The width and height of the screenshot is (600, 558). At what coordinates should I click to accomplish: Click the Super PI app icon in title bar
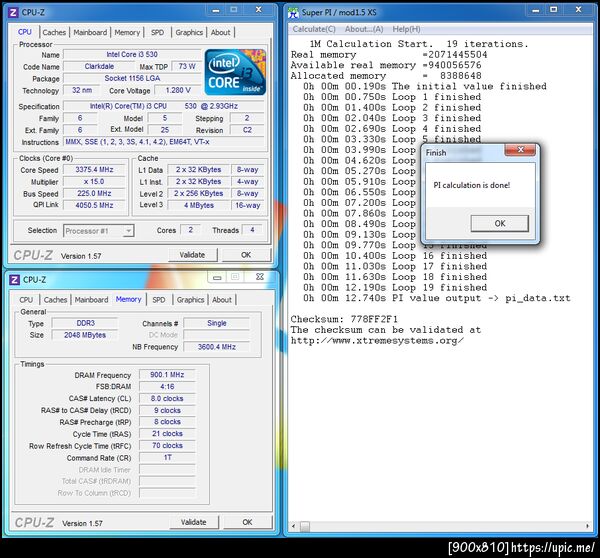293,12
